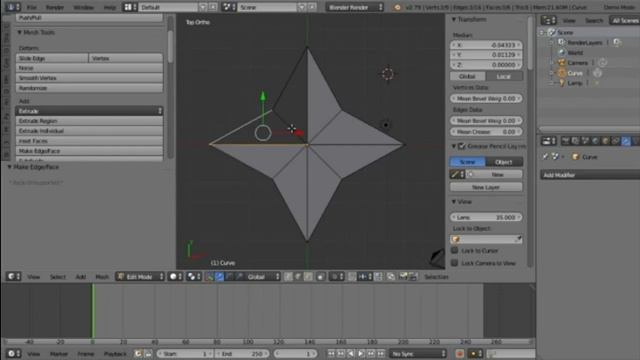The height and width of the screenshot is (360, 640).
Task: Open the Render tab in properties
Action: pyautogui.click(x=565, y=141)
